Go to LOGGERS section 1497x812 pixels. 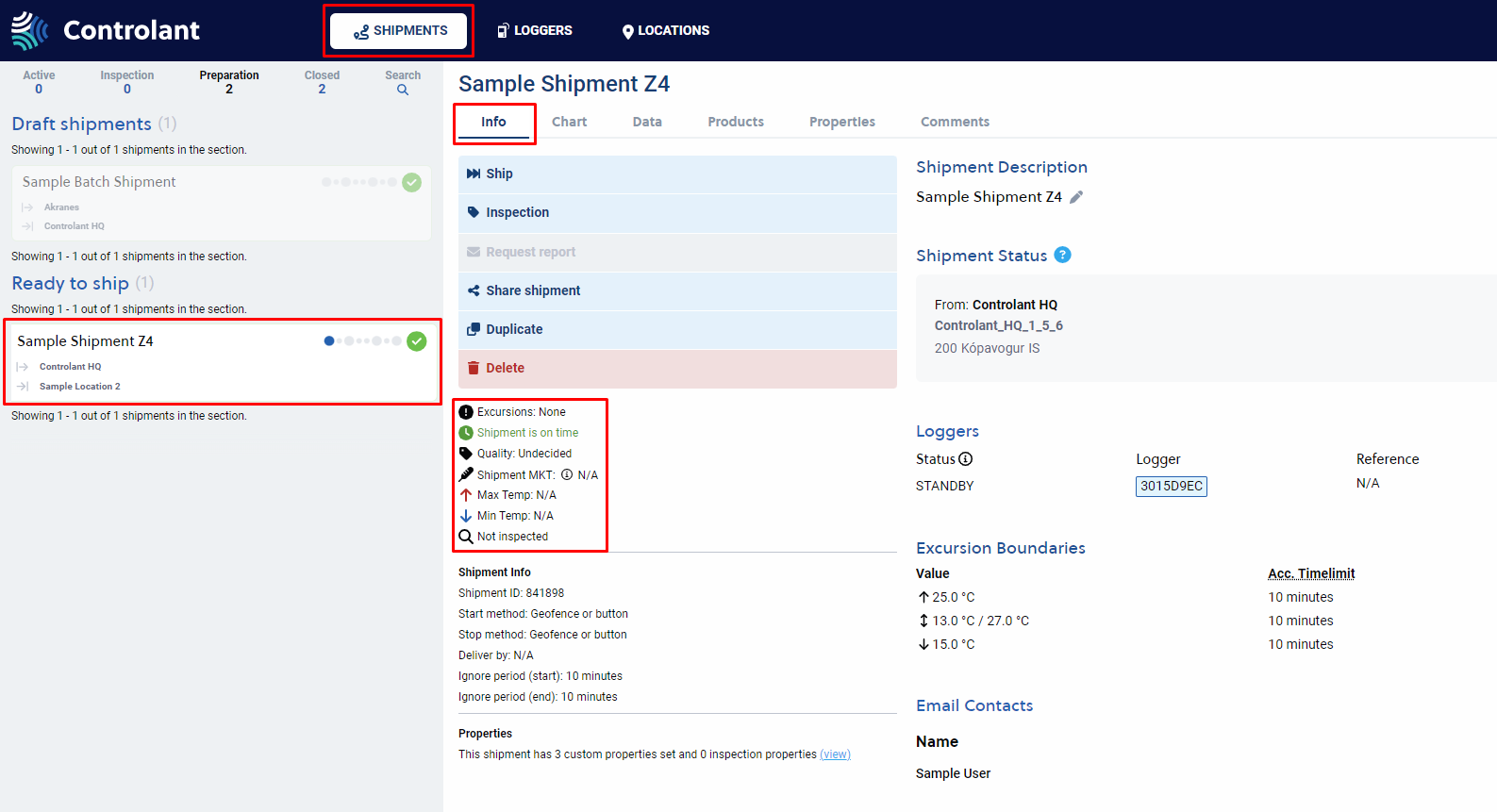pos(535,30)
